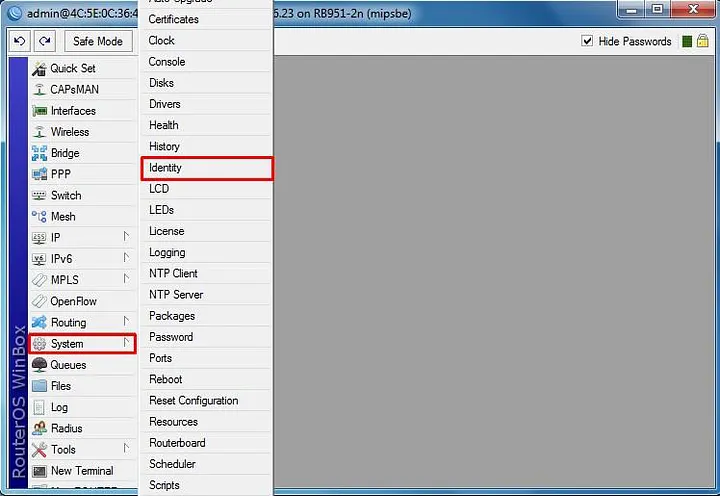Screen dimensions: 720x496
Task: Click the System gear icon
Action: (39, 344)
